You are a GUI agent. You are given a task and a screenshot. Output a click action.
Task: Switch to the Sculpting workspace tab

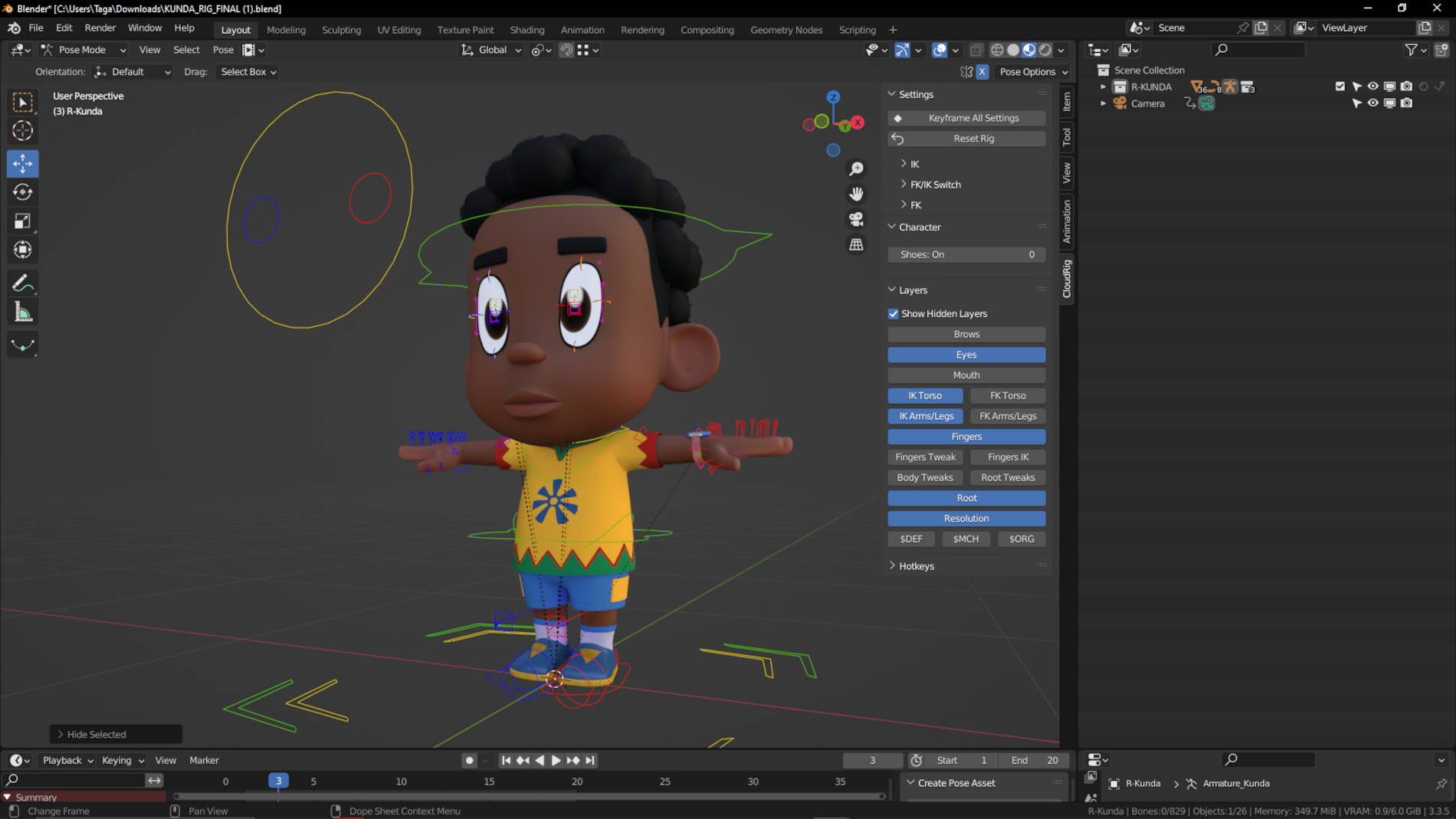341,30
